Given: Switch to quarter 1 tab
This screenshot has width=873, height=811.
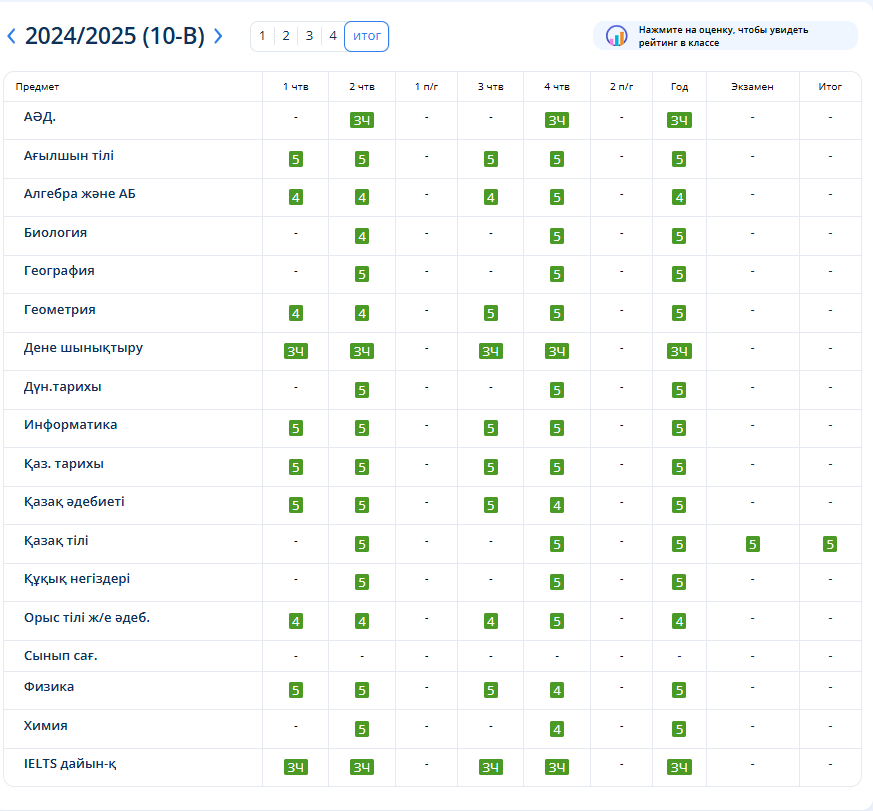Looking at the screenshot, I should point(262,36).
